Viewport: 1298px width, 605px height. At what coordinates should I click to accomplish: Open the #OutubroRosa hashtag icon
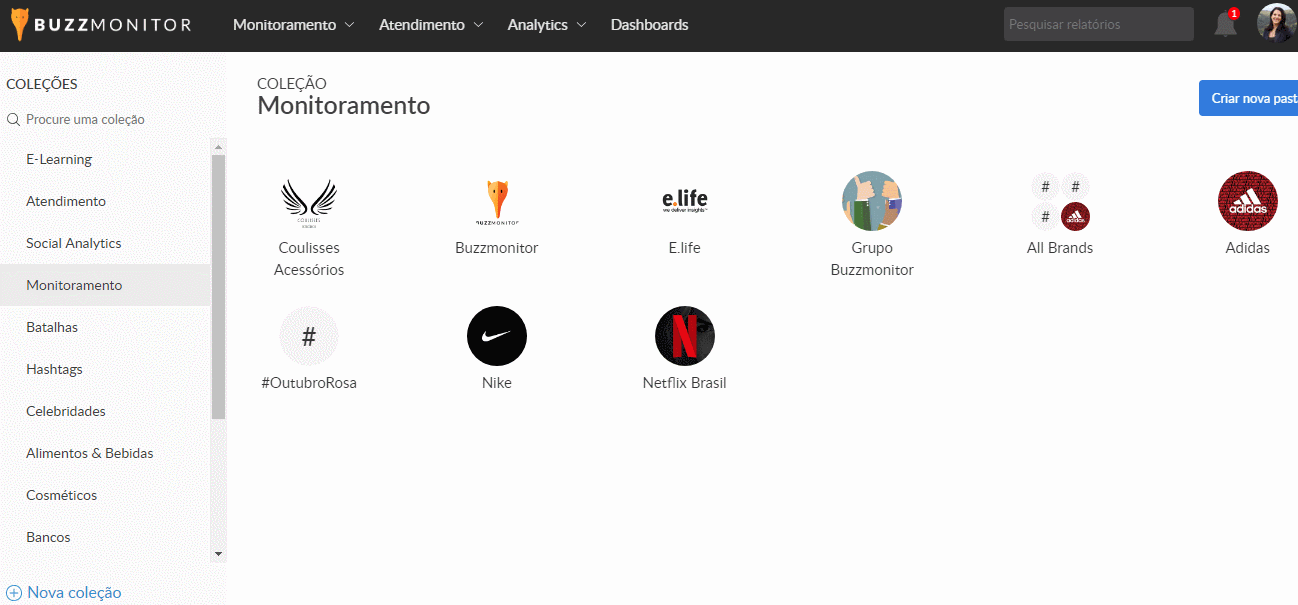[309, 336]
